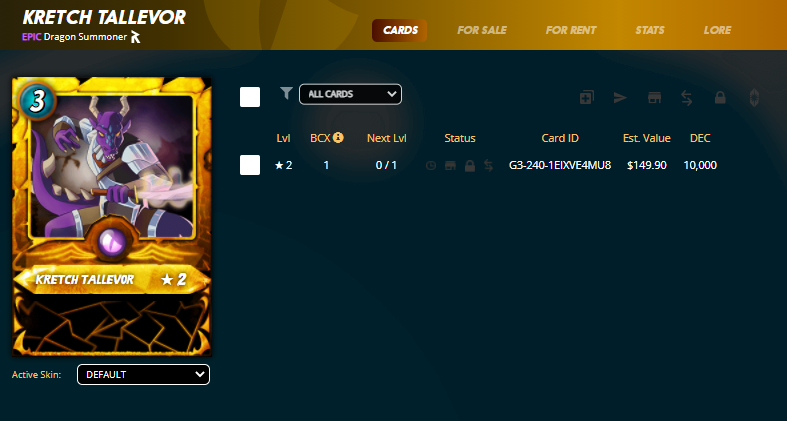This screenshot has height=421, width=787.
Task: Click the purple Dragon gem on card
Action: click(111, 243)
